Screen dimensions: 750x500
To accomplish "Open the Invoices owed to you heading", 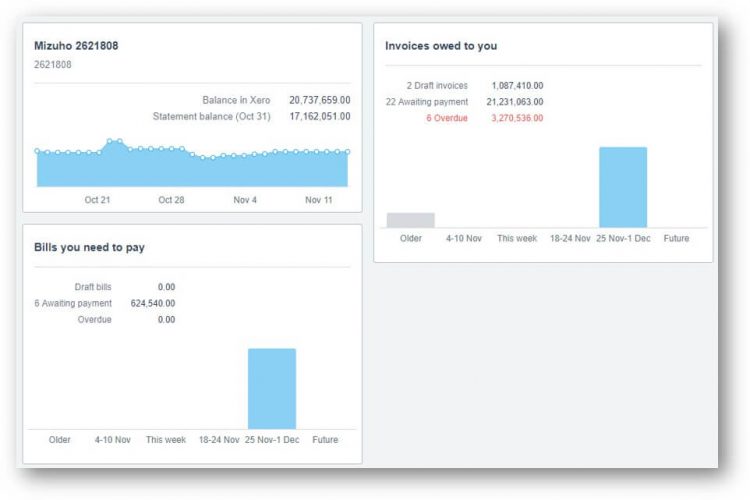I will [x=441, y=46].
